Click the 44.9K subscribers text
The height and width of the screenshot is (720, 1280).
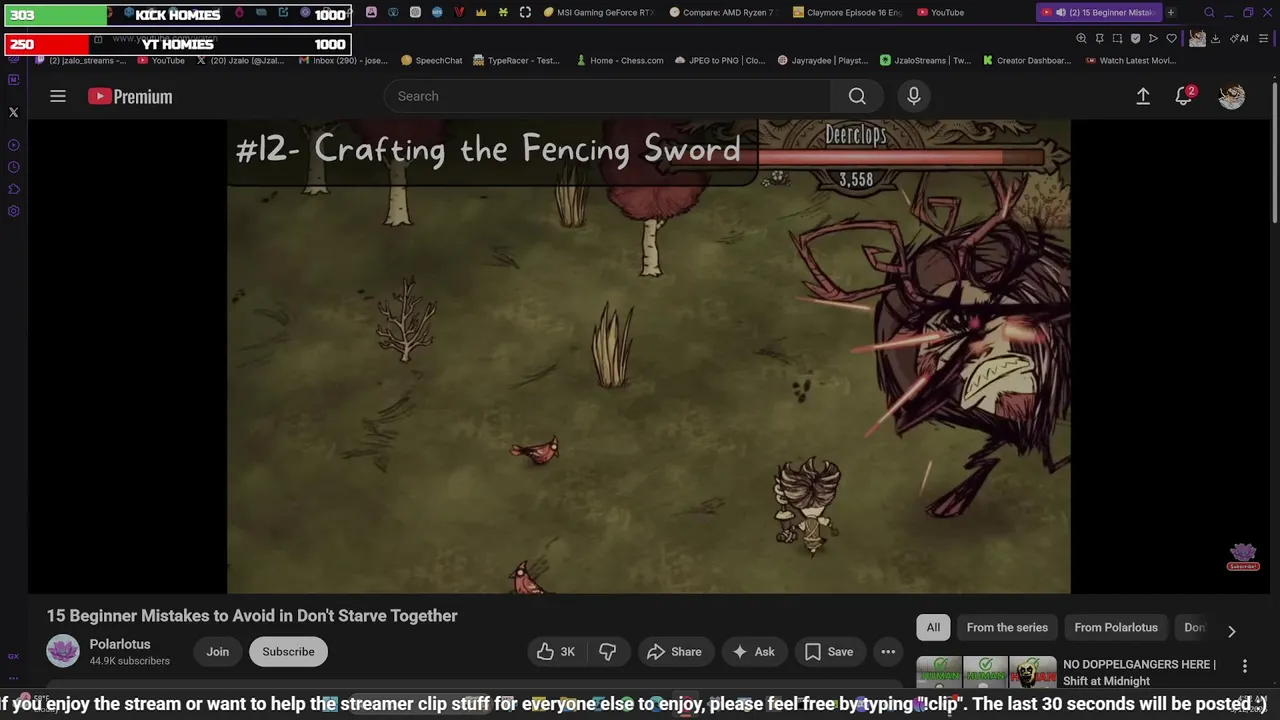[130, 661]
